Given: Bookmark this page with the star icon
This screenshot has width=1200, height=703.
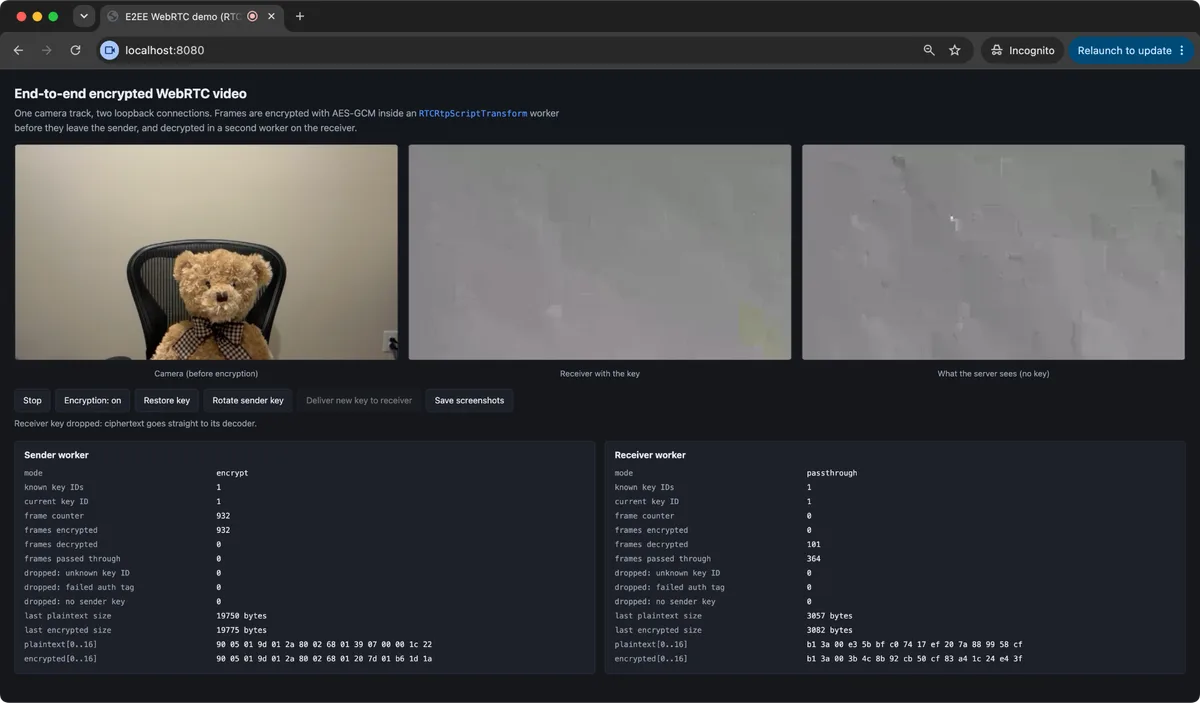Looking at the screenshot, I should coord(955,50).
